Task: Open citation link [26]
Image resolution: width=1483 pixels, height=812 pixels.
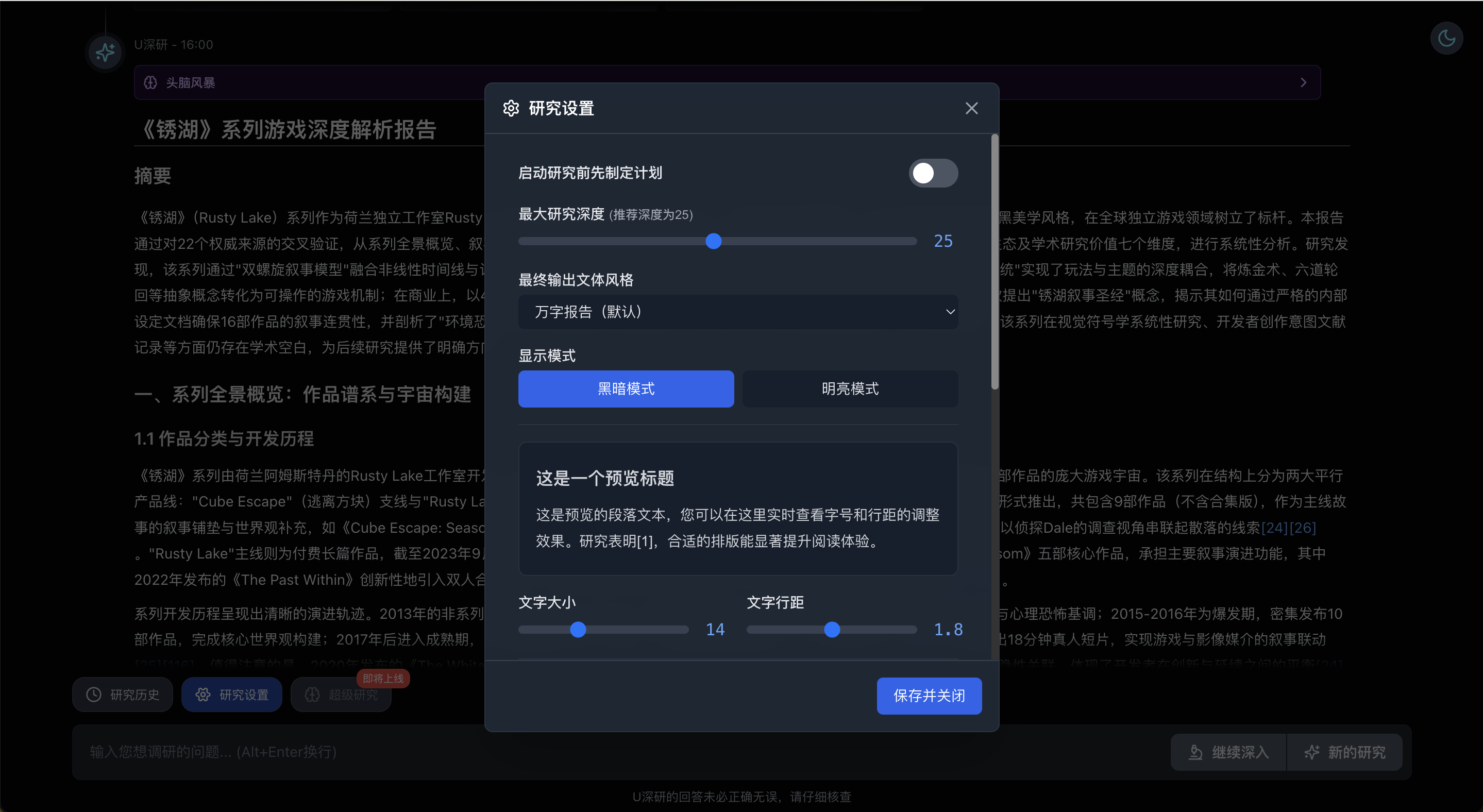Action: [x=1302, y=528]
